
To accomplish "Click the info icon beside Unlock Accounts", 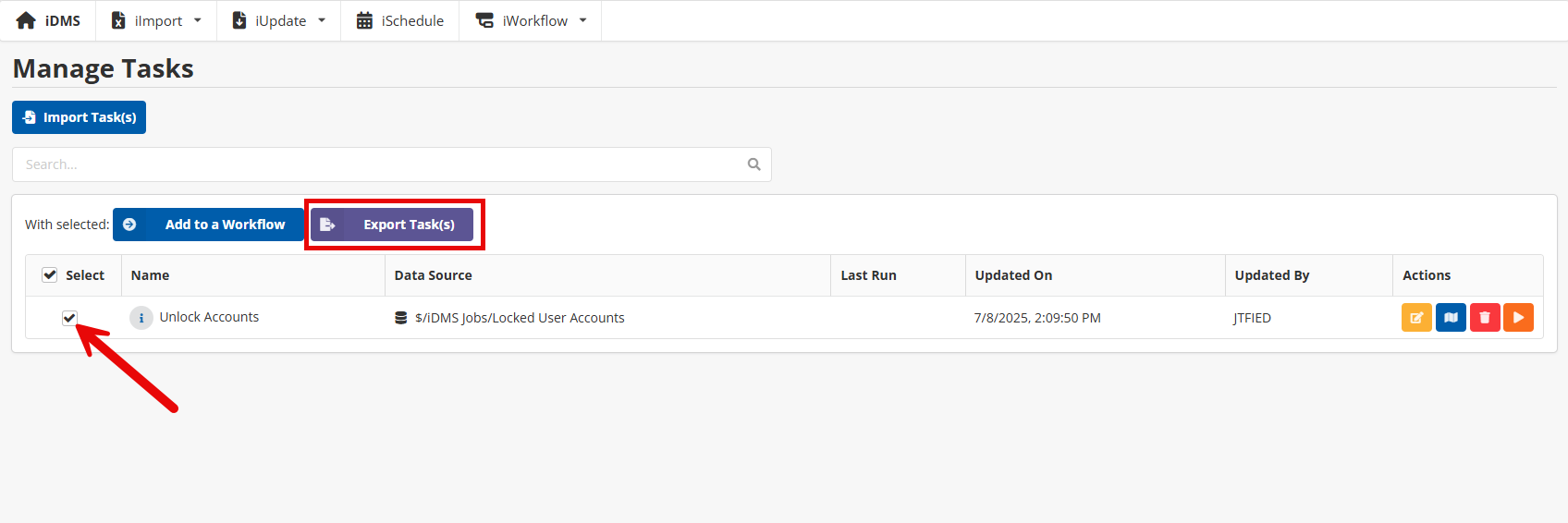I will [x=141, y=318].
